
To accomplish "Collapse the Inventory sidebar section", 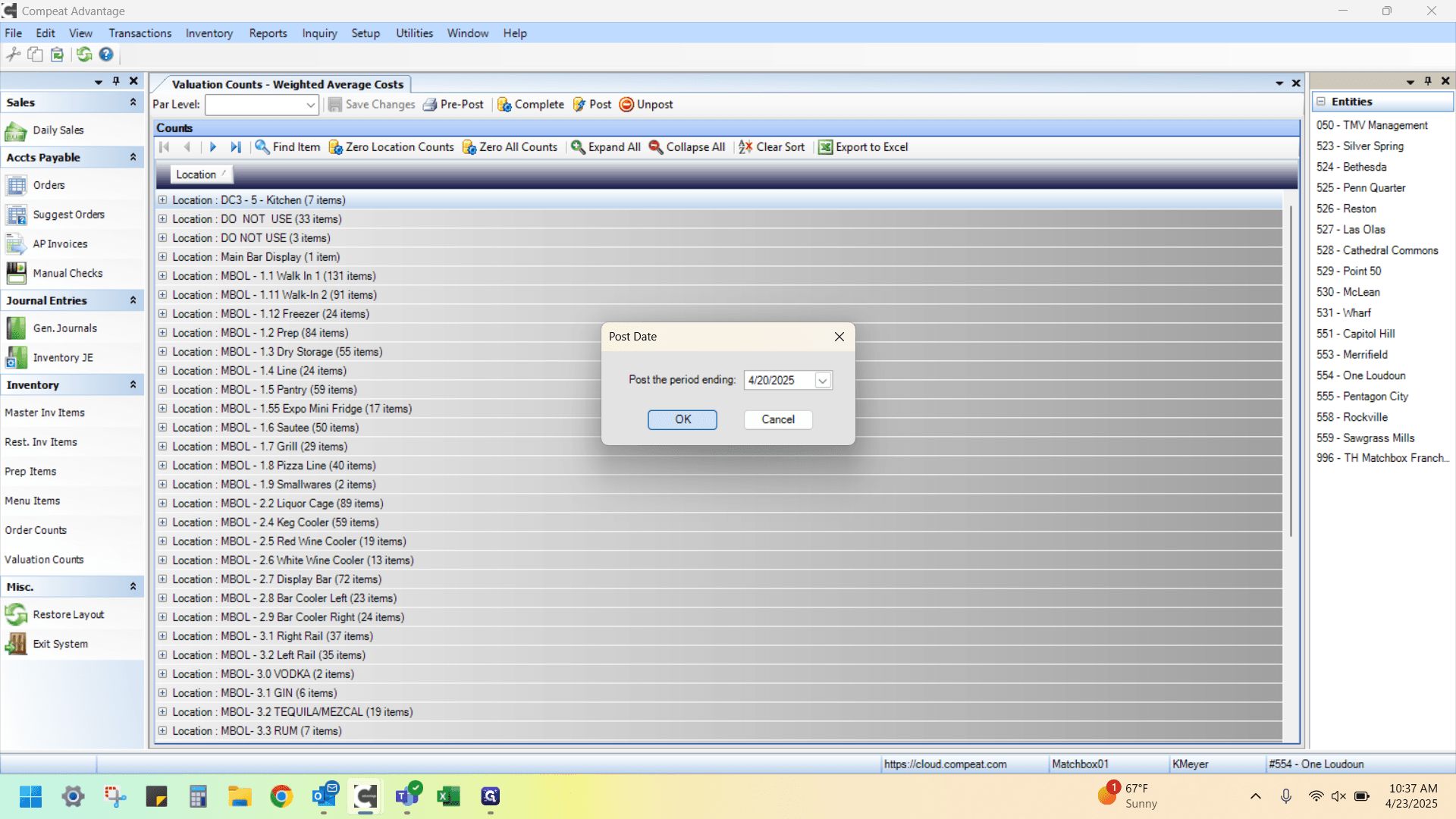I will point(133,385).
